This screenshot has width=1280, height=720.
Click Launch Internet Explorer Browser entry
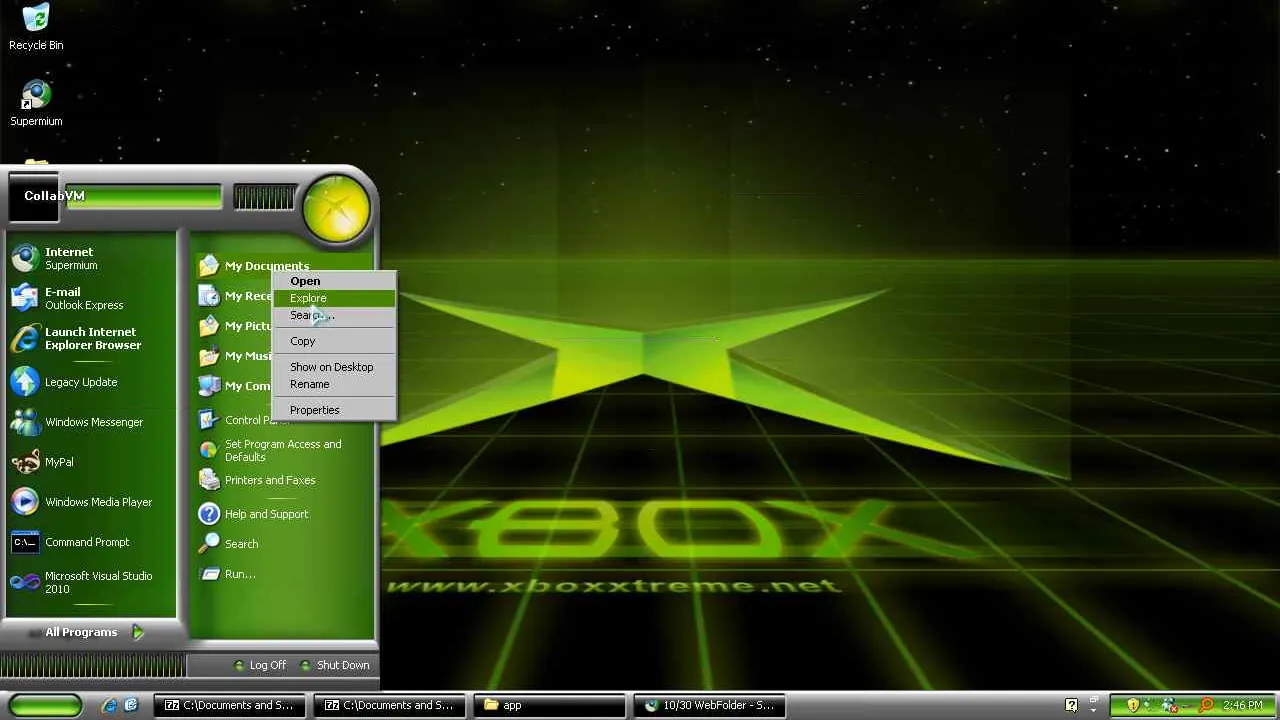(x=92, y=339)
